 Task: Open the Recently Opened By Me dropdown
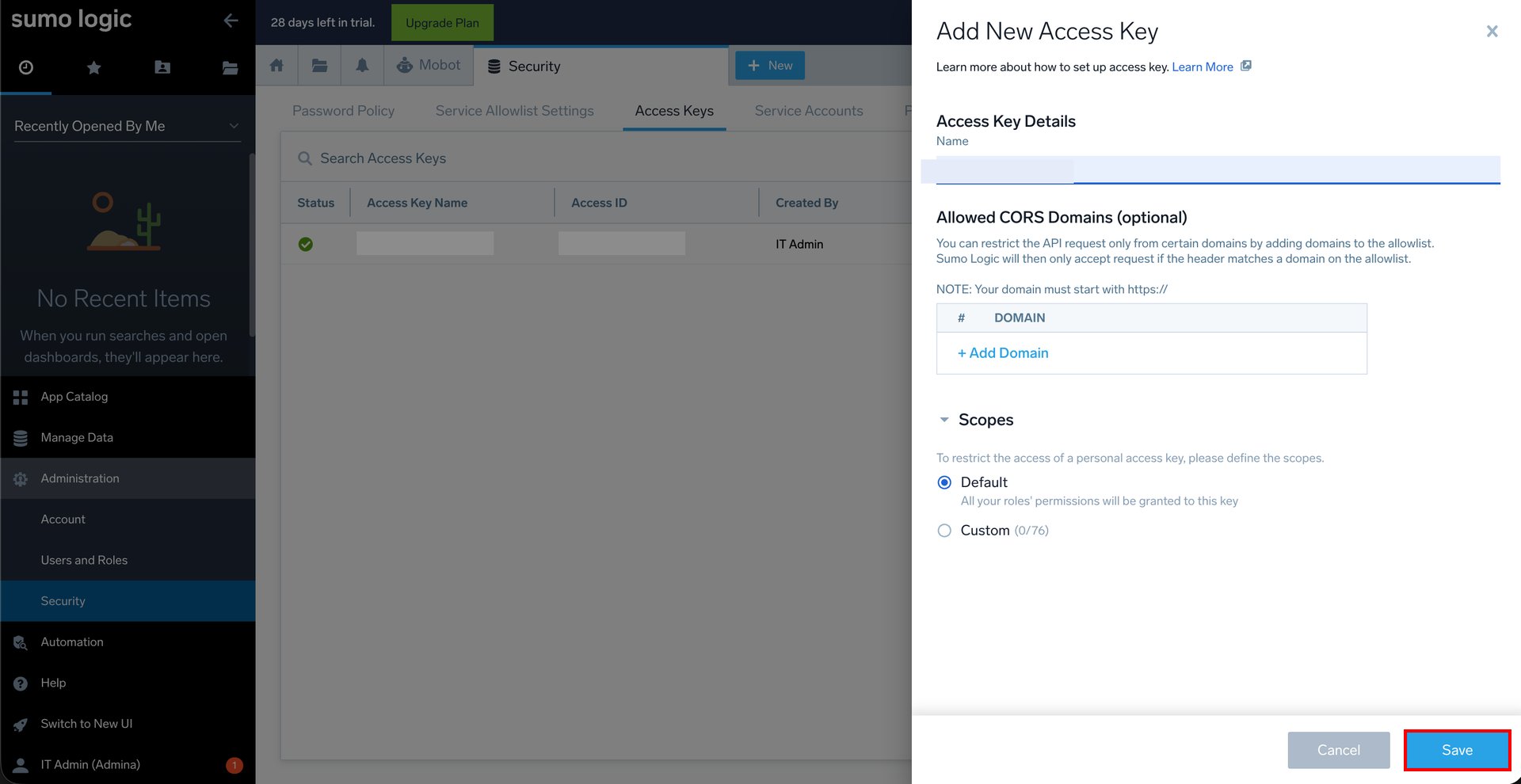[x=128, y=126]
